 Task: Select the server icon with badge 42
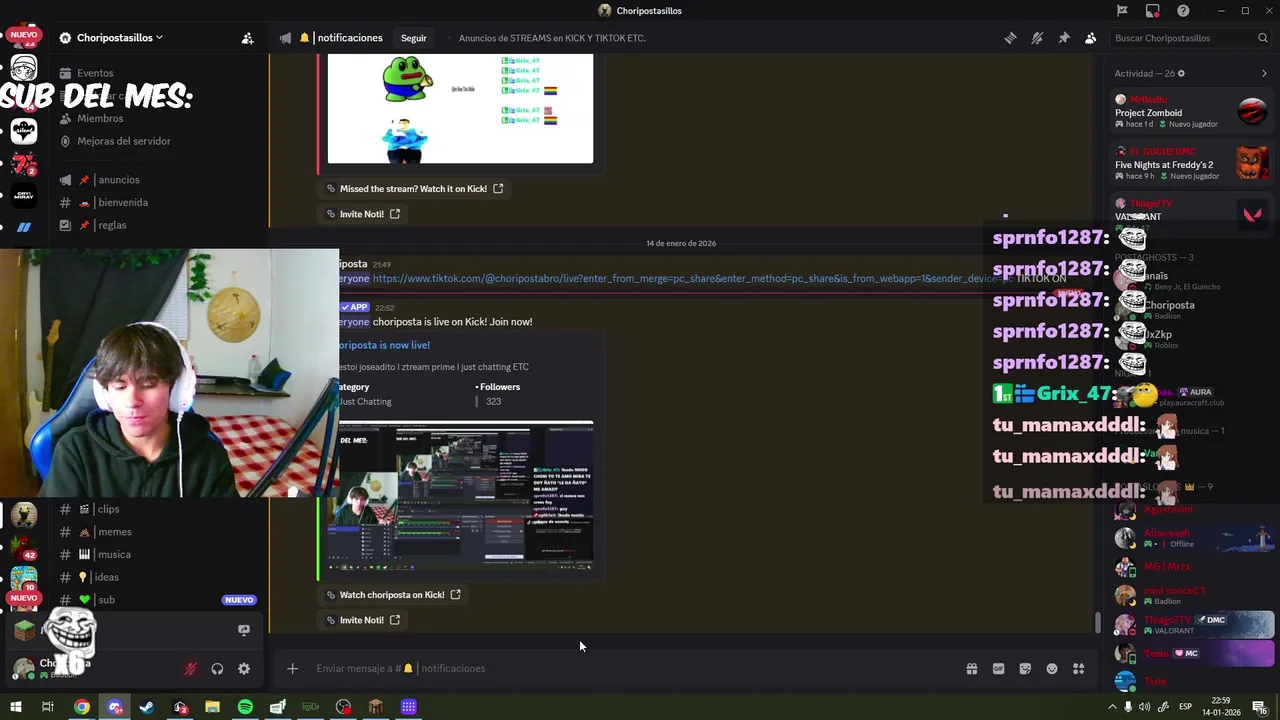23,546
